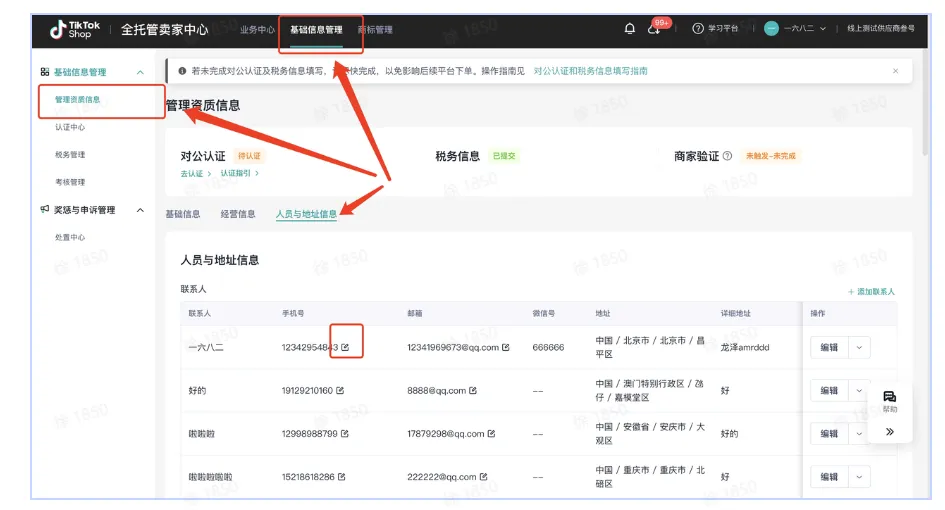Open download cloud icon with 99+ badge
Viewport: 945px width, 510px height.
click(654, 29)
